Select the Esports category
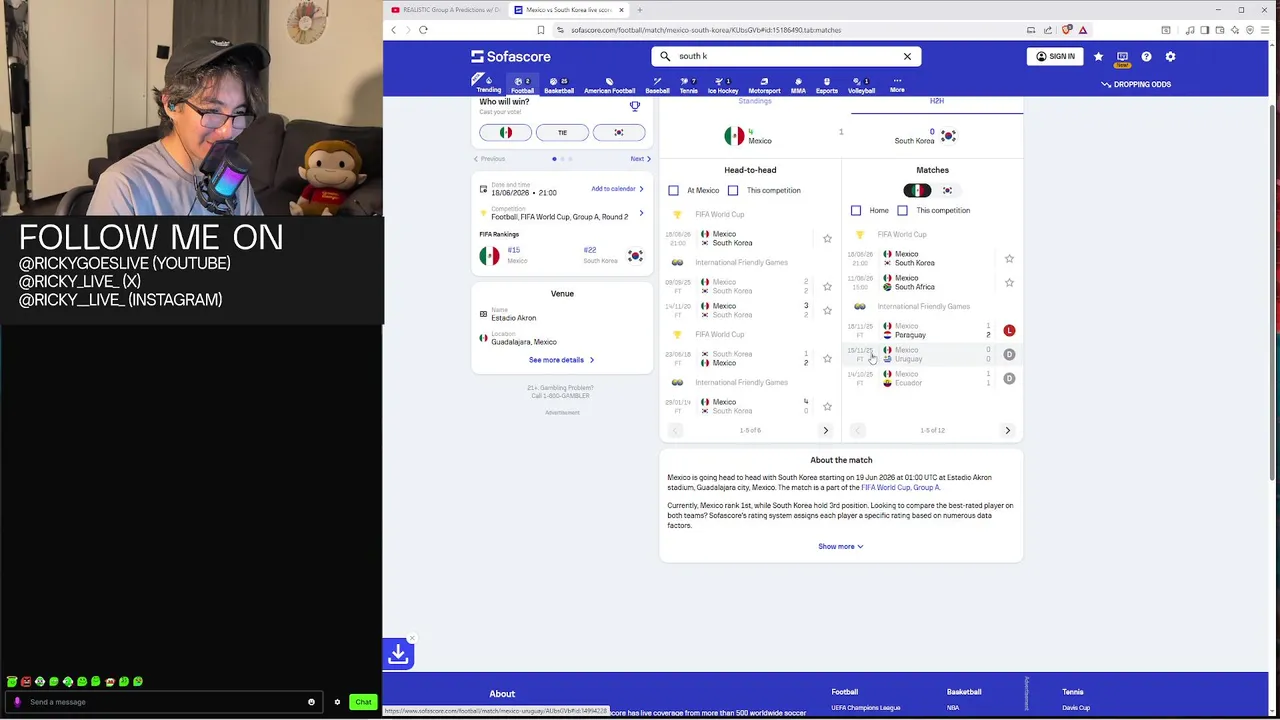 point(827,85)
